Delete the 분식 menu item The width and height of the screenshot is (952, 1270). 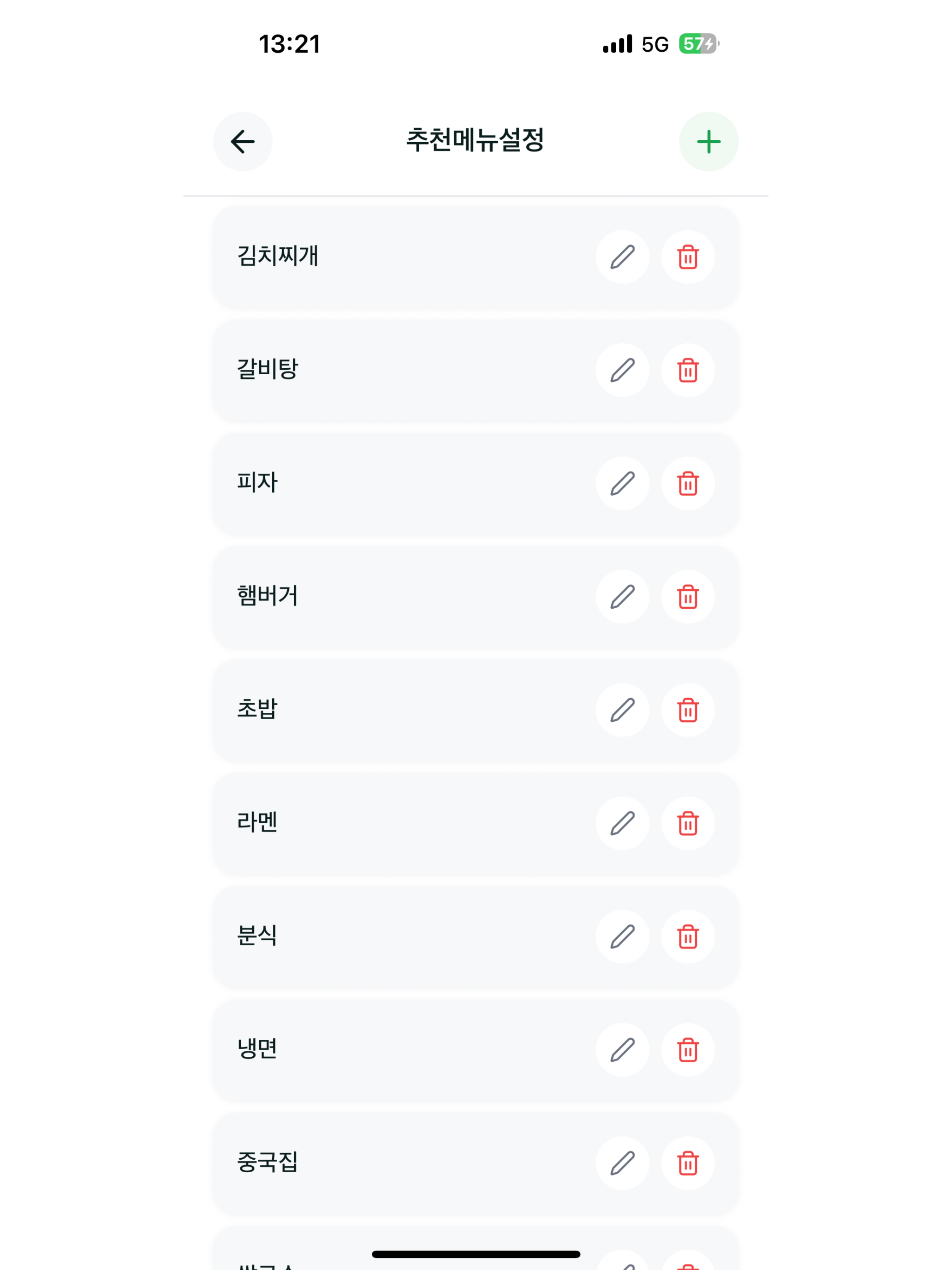pos(688,937)
